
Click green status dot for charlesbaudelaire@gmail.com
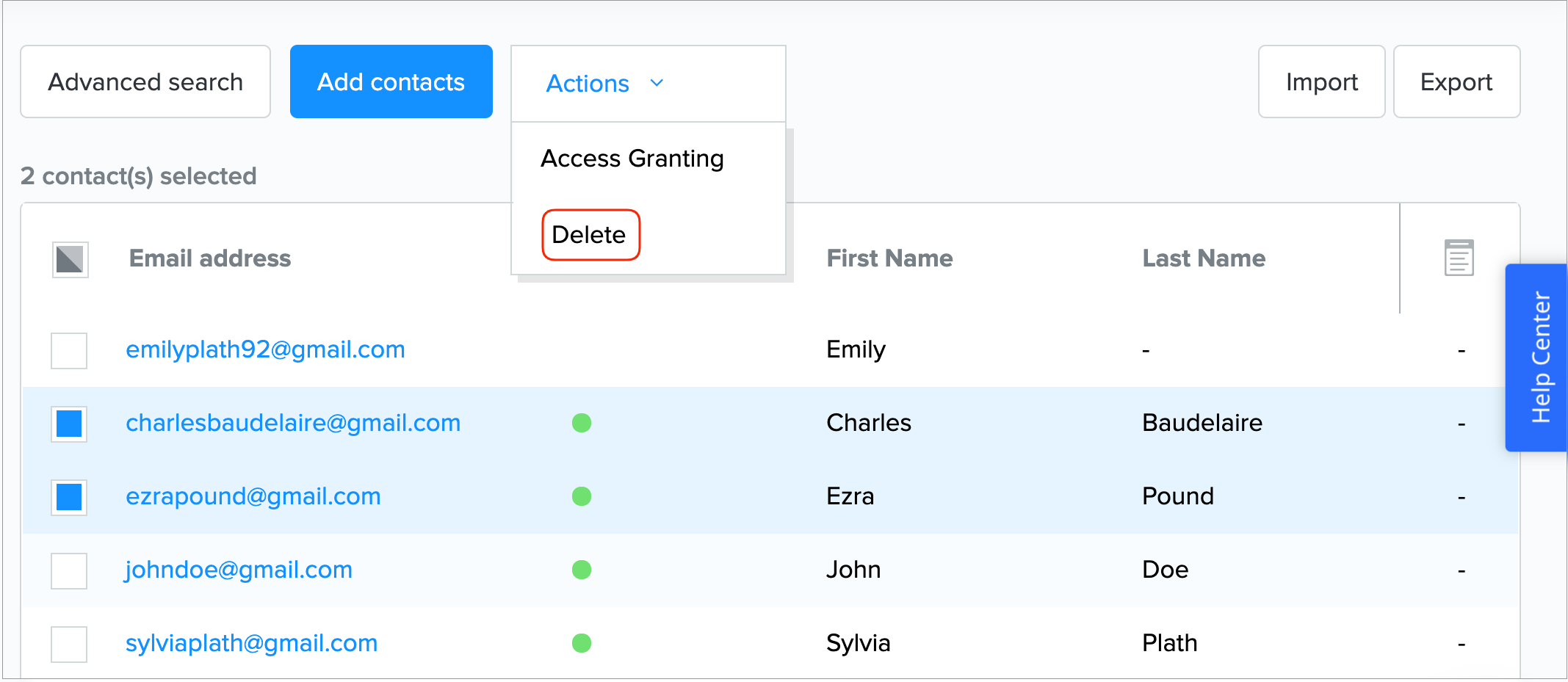[582, 423]
